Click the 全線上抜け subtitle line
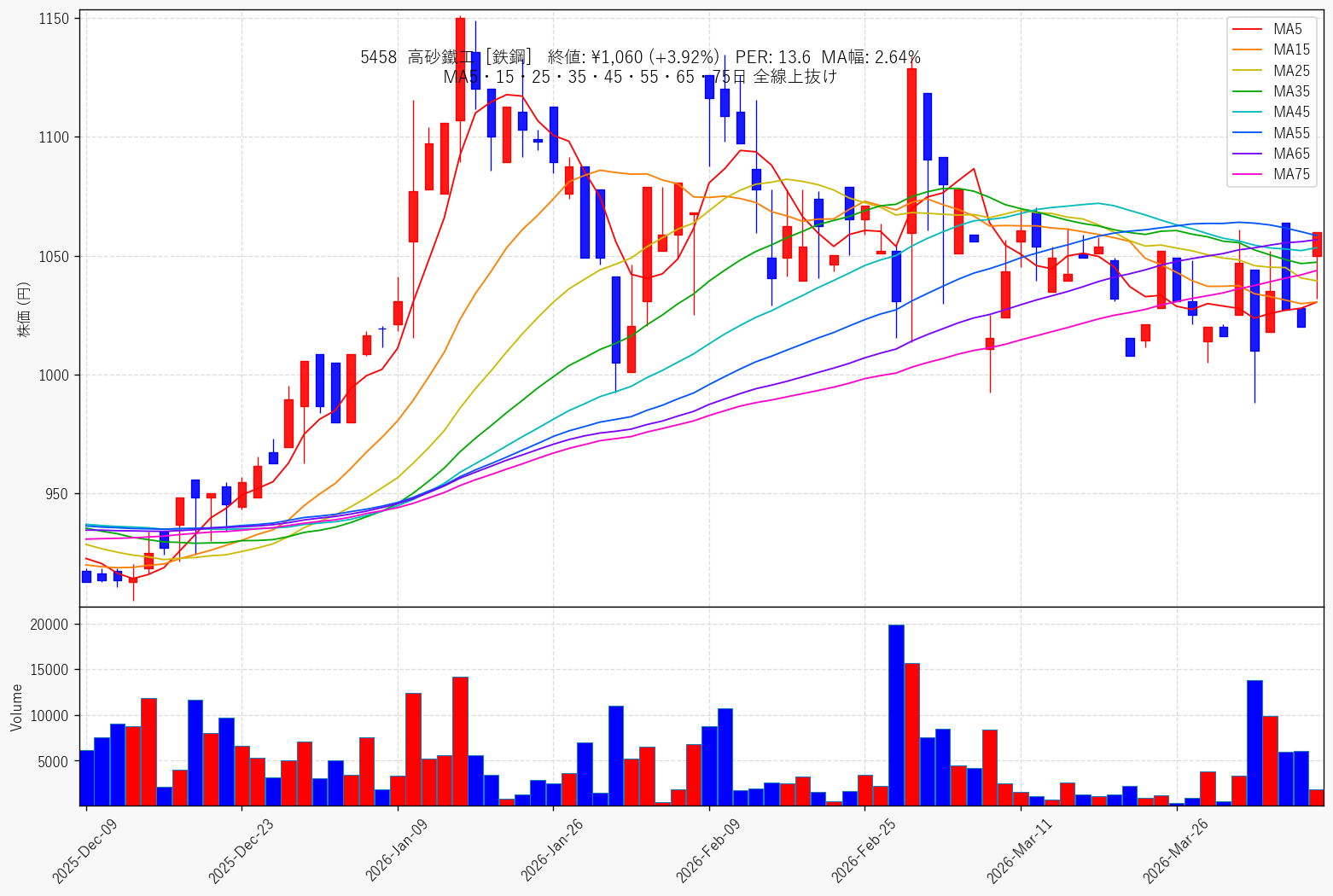 click(640, 77)
